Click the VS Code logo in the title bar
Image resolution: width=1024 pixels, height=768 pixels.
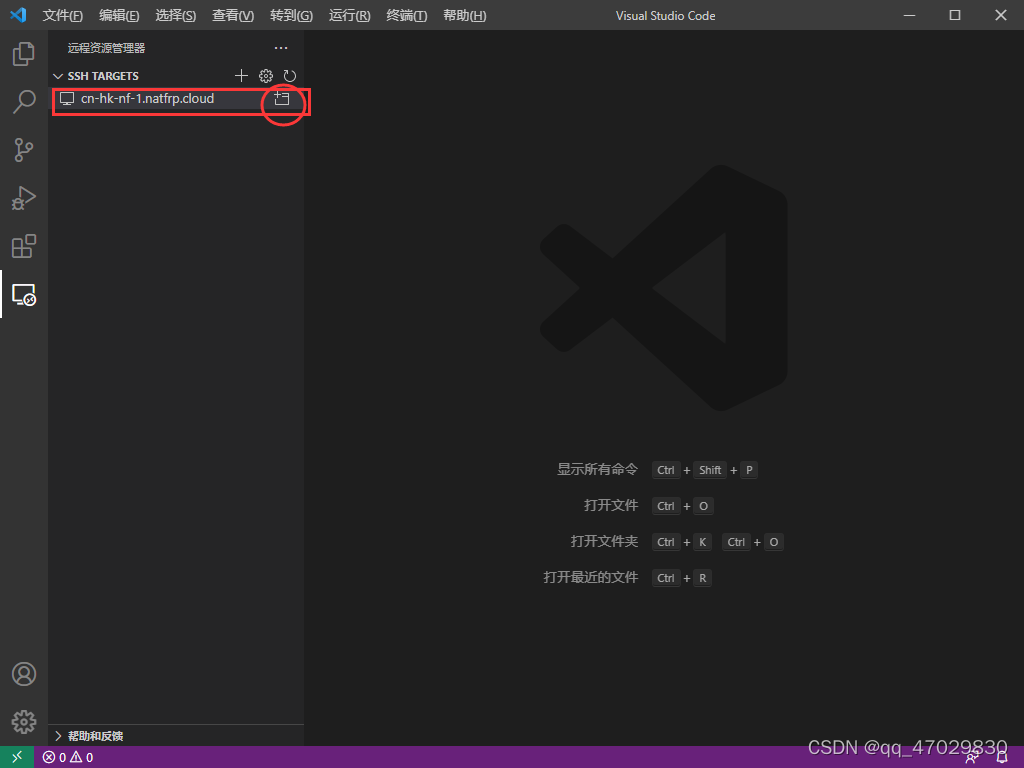click(x=18, y=14)
